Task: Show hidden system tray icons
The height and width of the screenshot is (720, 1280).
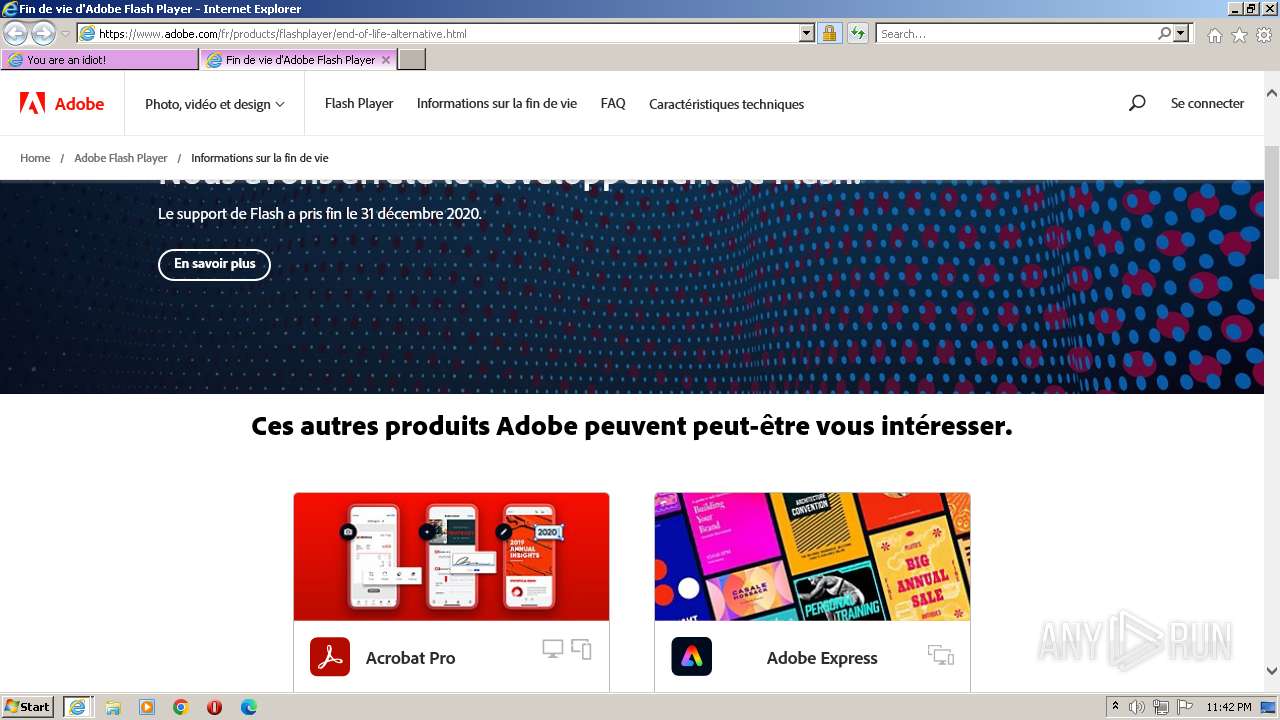Action: click(x=1116, y=707)
